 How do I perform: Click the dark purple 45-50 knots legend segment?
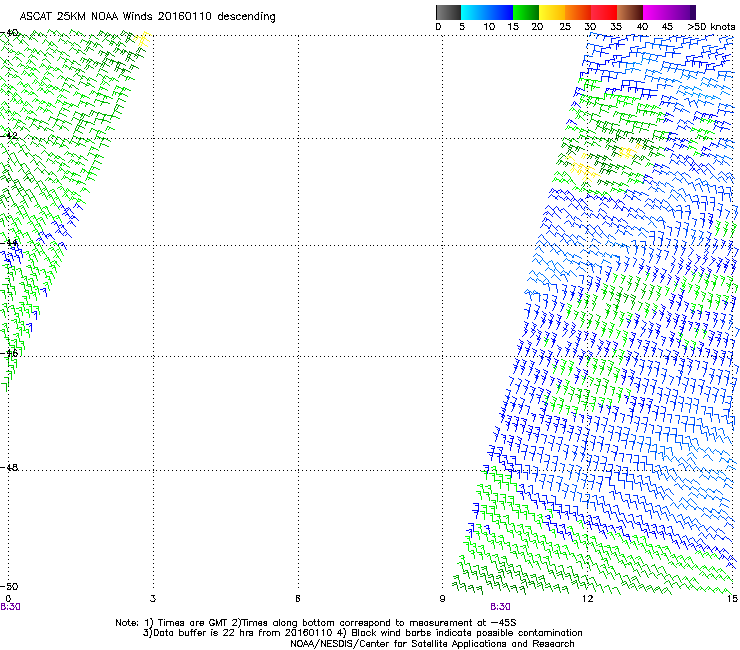[x=682, y=12]
